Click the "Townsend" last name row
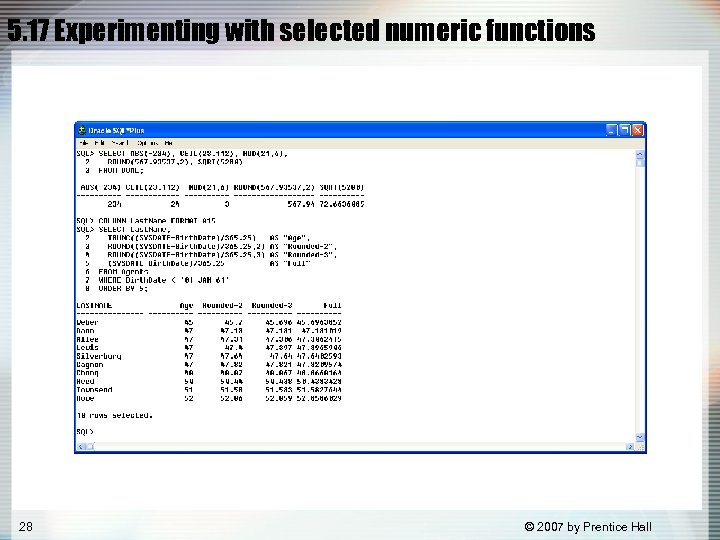 [209, 390]
